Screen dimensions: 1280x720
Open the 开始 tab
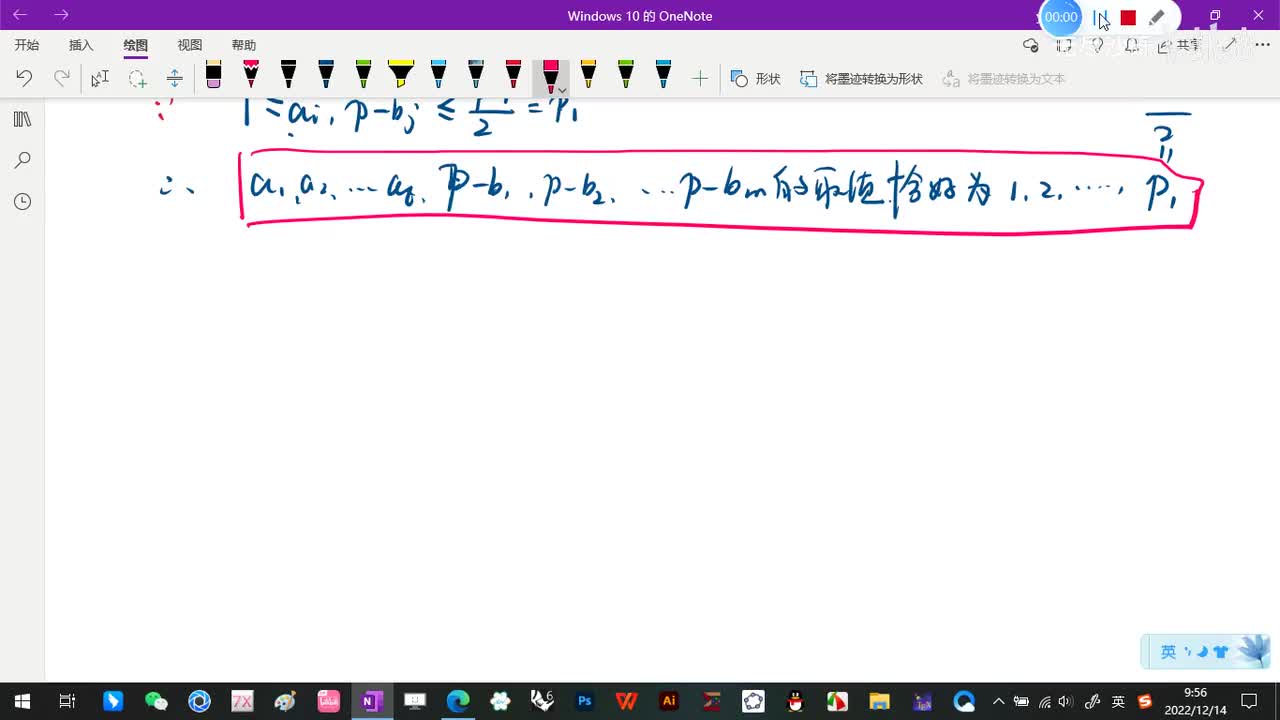pyautogui.click(x=27, y=45)
